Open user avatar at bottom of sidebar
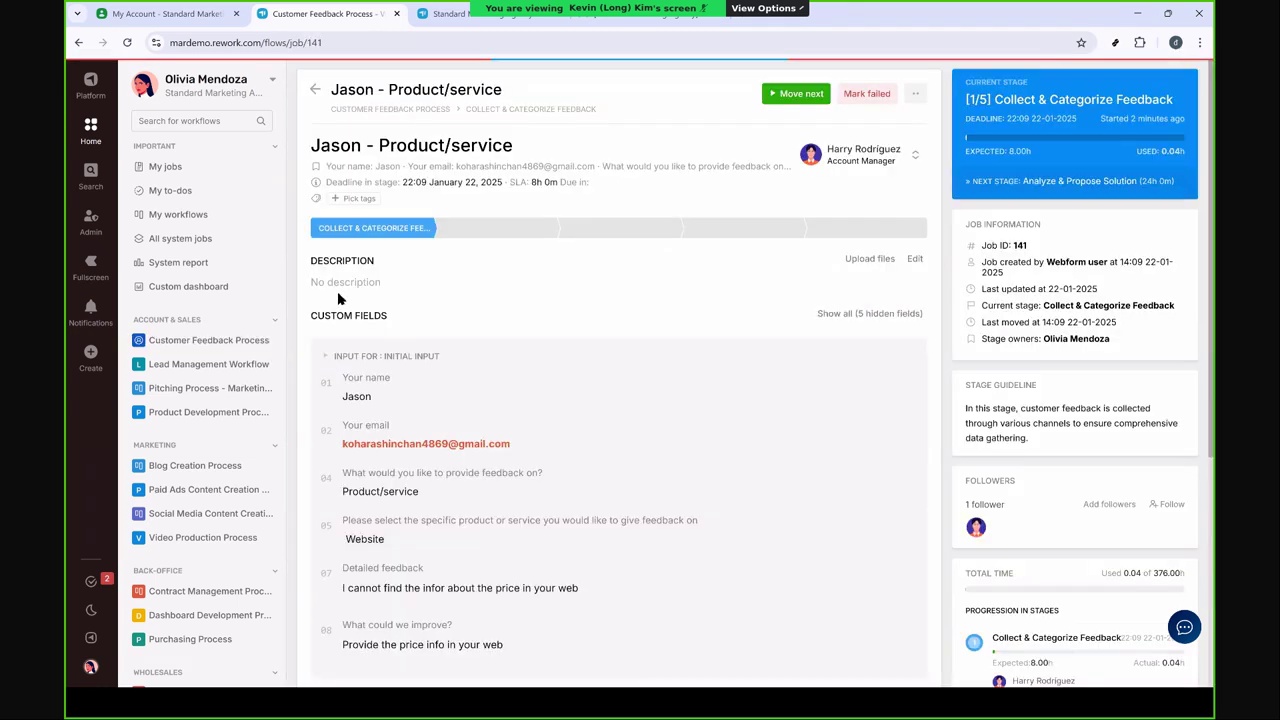Screen dimensions: 1280x720 pos(91,667)
